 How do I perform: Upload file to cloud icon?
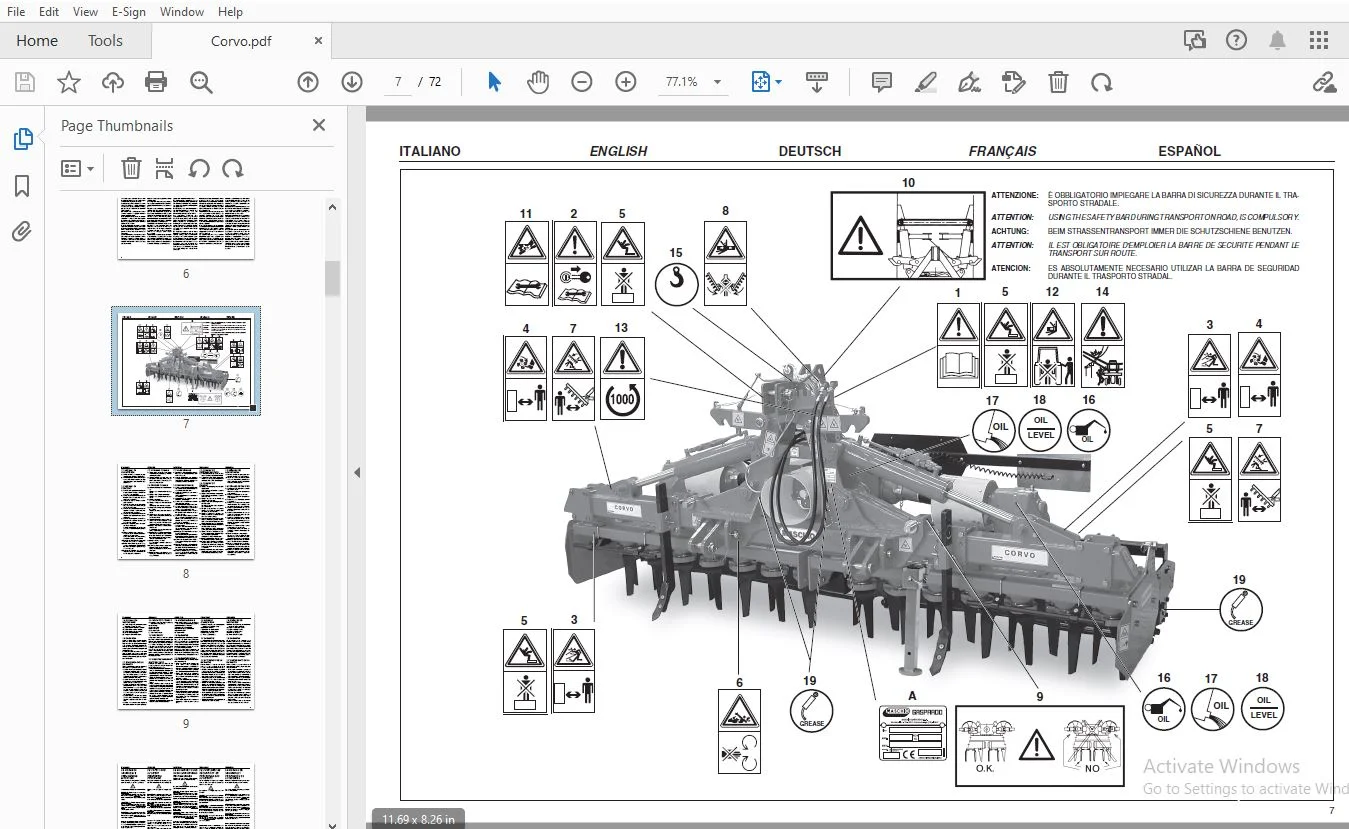coord(112,82)
